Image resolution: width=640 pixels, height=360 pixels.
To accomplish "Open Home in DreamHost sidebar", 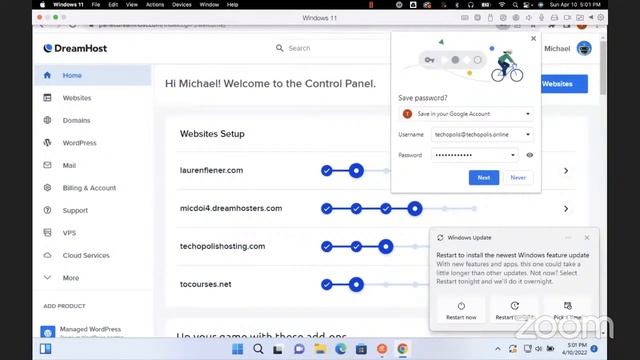I will (93, 75).
